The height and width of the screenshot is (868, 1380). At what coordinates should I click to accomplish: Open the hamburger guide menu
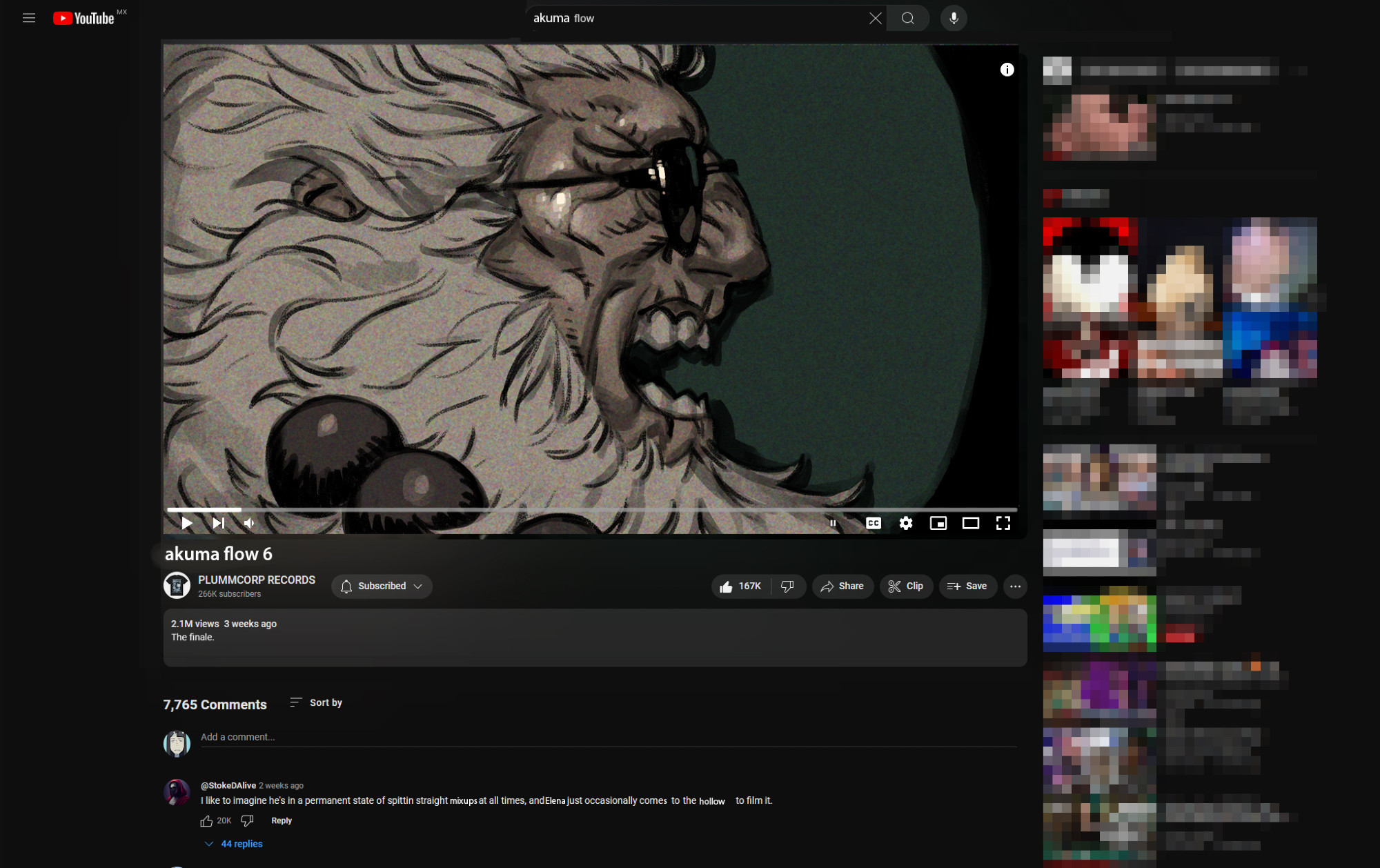[x=29, y=18]
